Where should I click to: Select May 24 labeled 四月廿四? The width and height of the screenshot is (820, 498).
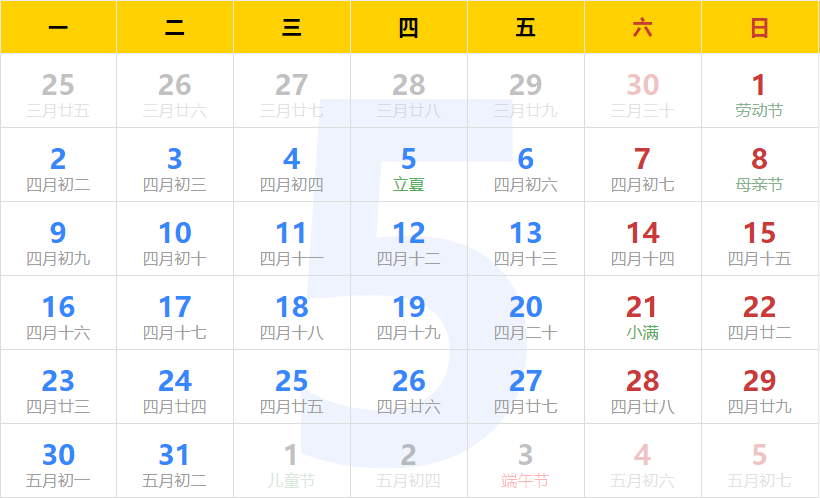pos(175,387)
